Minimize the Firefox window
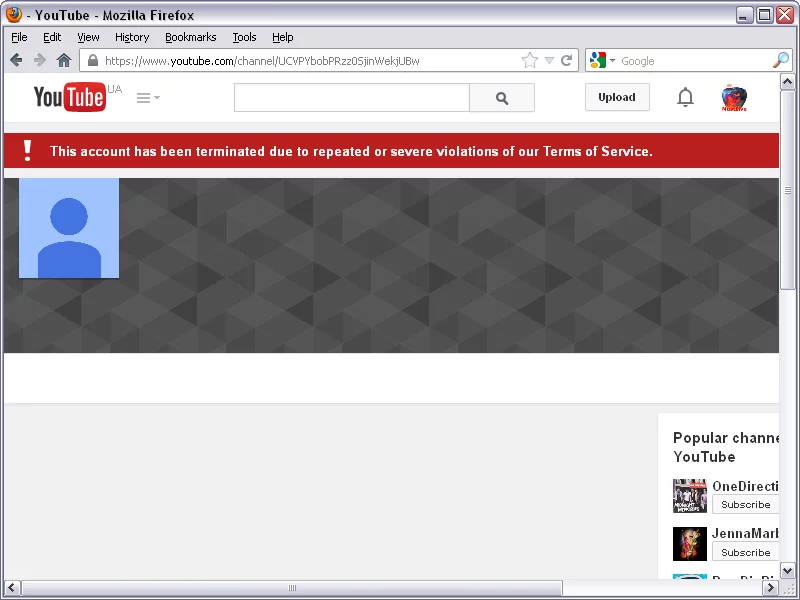Viewport: 800px width, 600px height. click(x=744, y=15)
